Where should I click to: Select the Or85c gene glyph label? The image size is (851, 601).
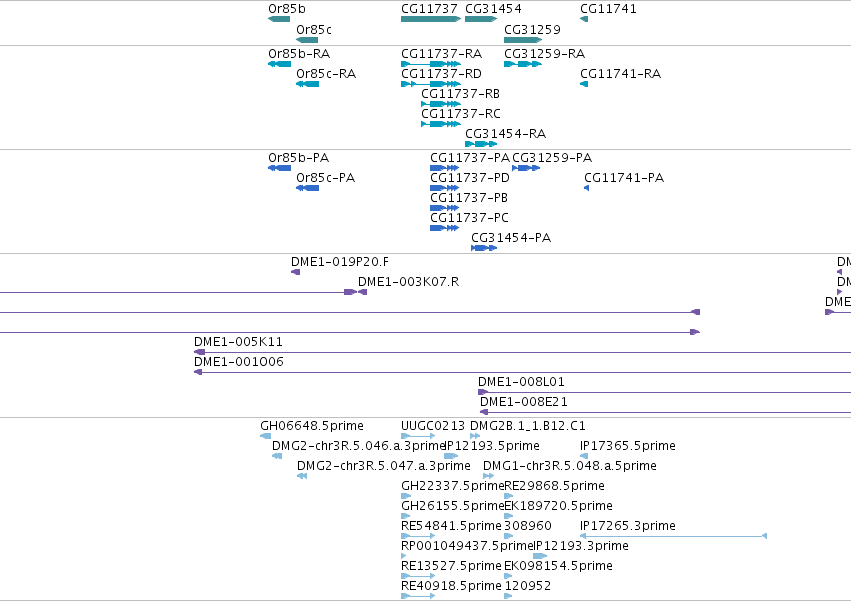pos(314,29)
